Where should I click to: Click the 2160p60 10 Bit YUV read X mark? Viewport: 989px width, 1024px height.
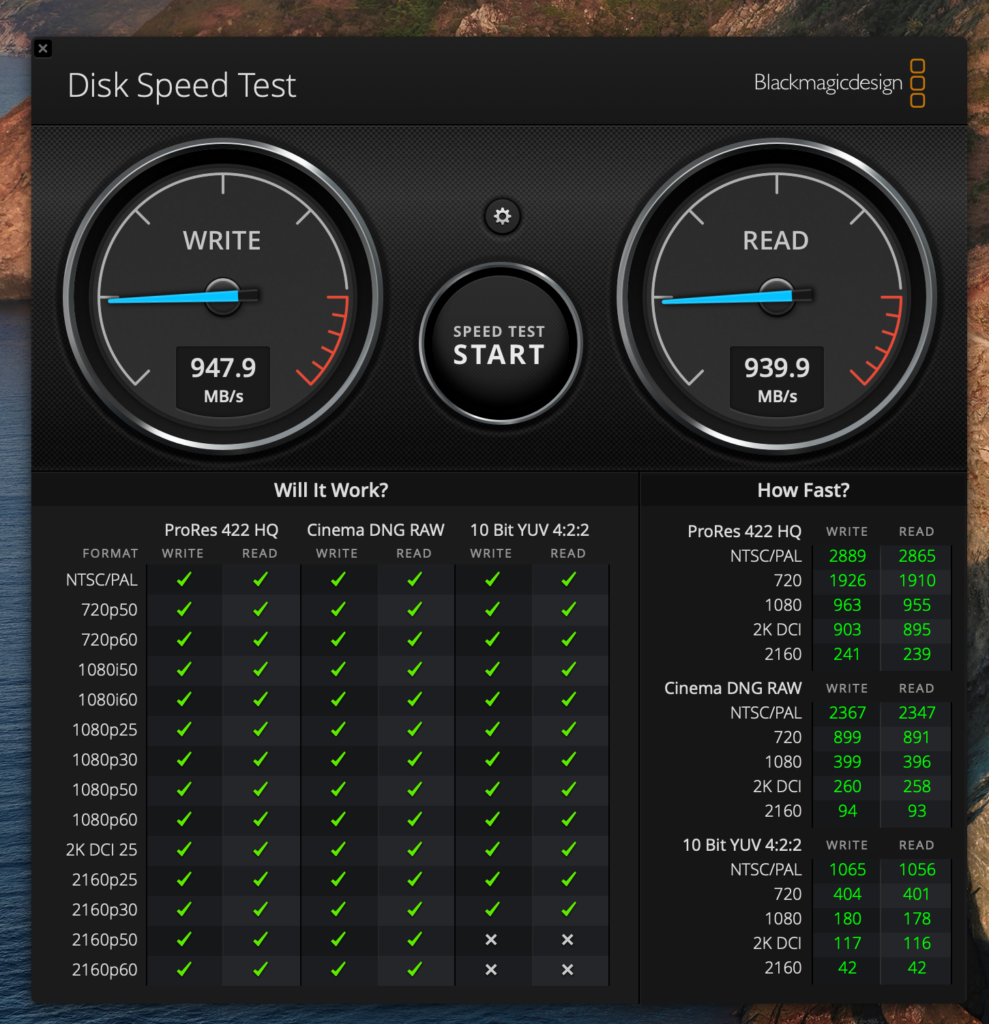coord(568,969)
